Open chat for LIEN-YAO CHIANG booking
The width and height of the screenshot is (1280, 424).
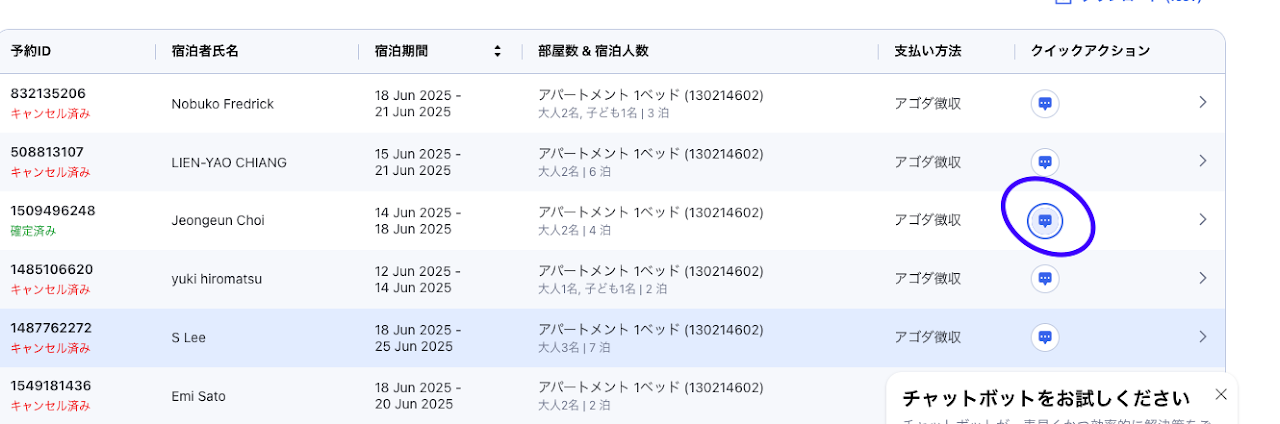[1045, 162]
